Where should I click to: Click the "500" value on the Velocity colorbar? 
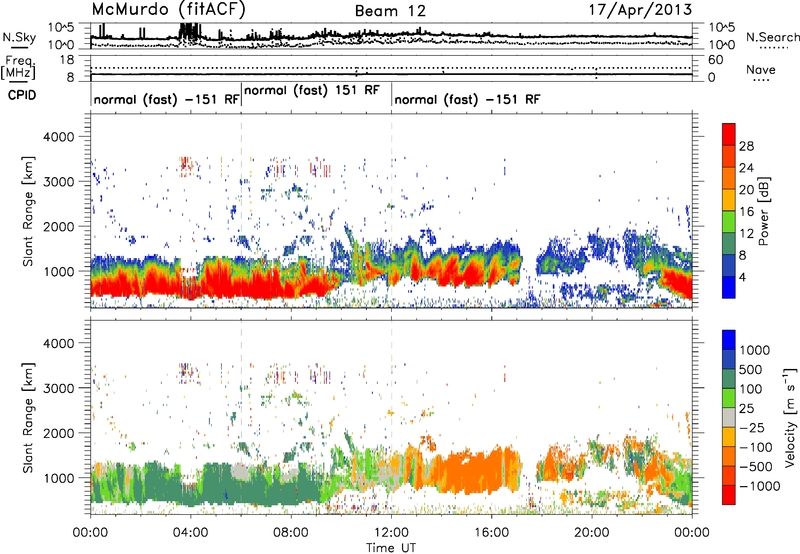pyautogui.click(x=751, y=370)
